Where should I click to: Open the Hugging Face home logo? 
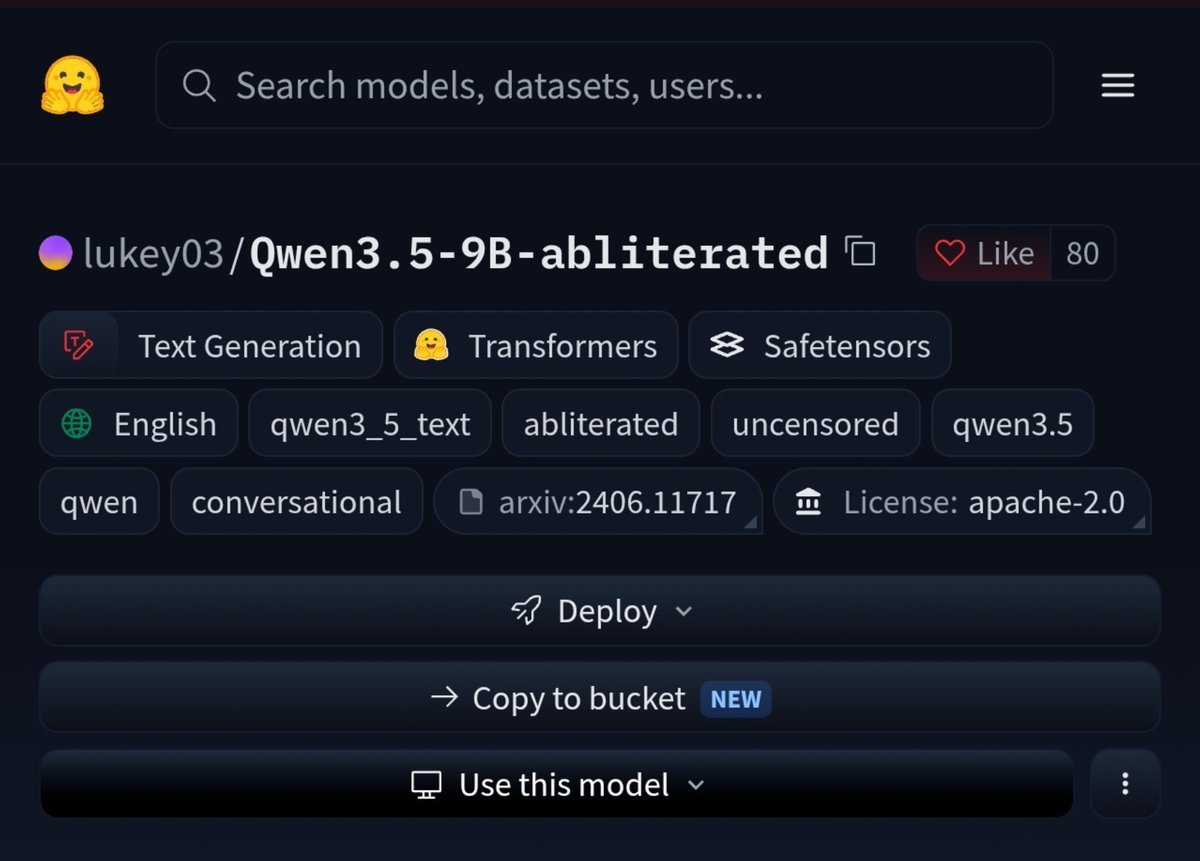tap(73, 85)
